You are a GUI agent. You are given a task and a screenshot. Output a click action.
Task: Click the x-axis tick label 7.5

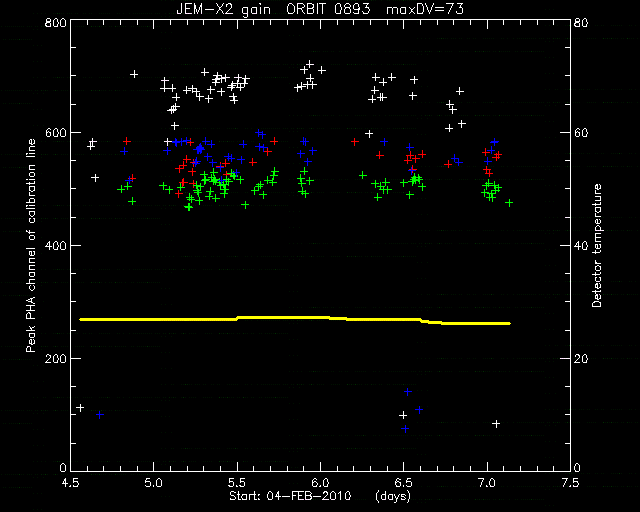pos(570,483)
